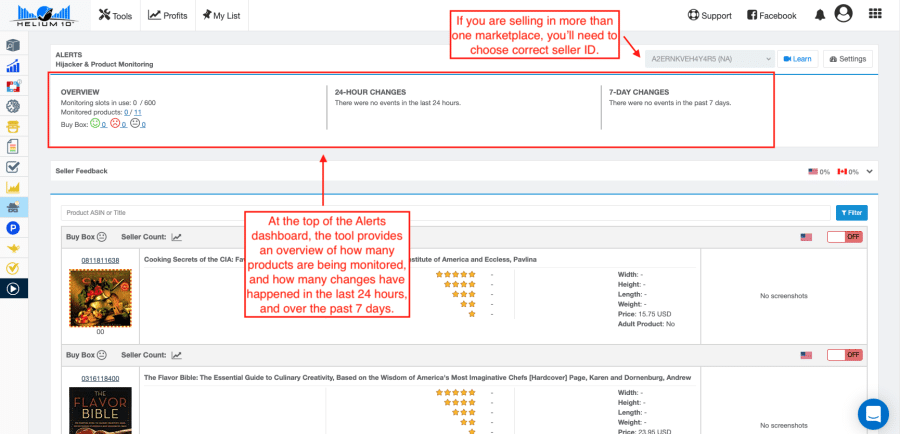The width and height of the screenshot is (900, 434).
Task: Click the US flag on Cooking Secrets row
Action: (806, 237)
